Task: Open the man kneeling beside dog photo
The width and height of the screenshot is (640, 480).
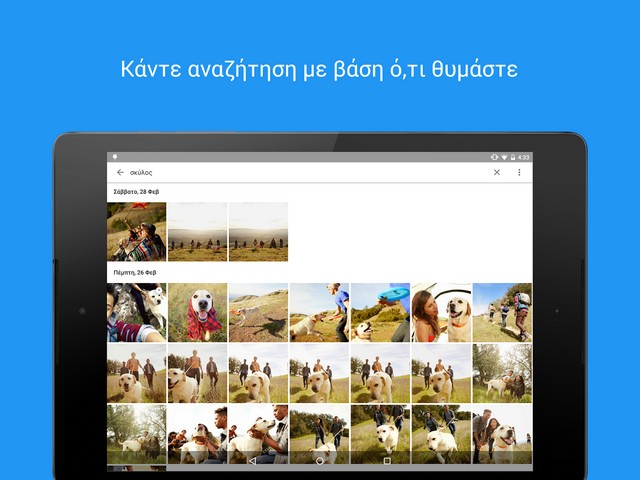Action: click(x=319, y=312)
